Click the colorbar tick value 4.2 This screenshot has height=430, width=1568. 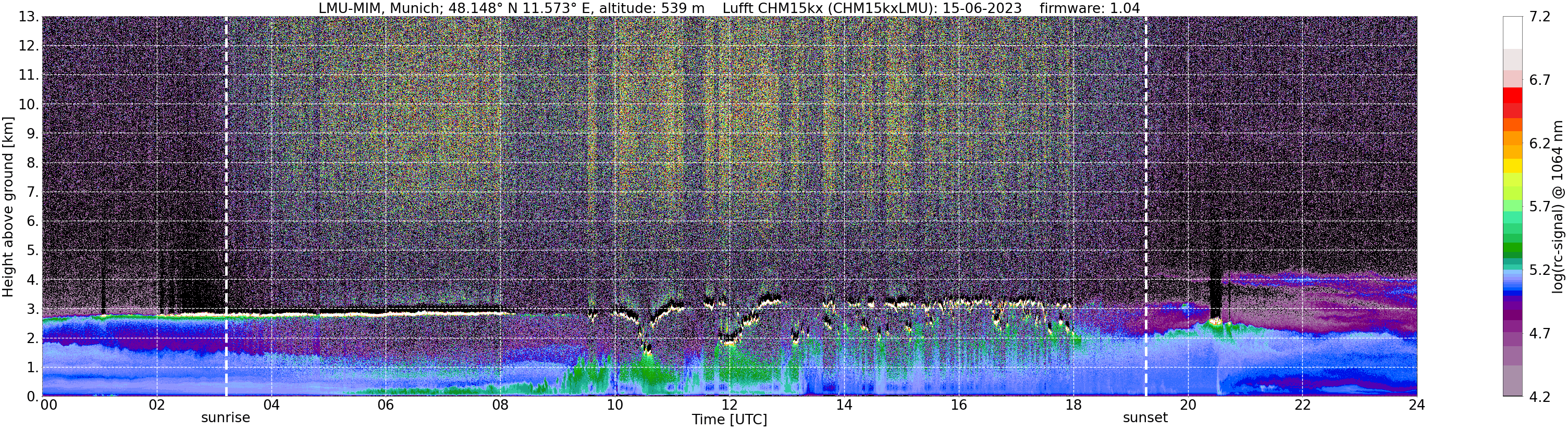click(1540, 397)
